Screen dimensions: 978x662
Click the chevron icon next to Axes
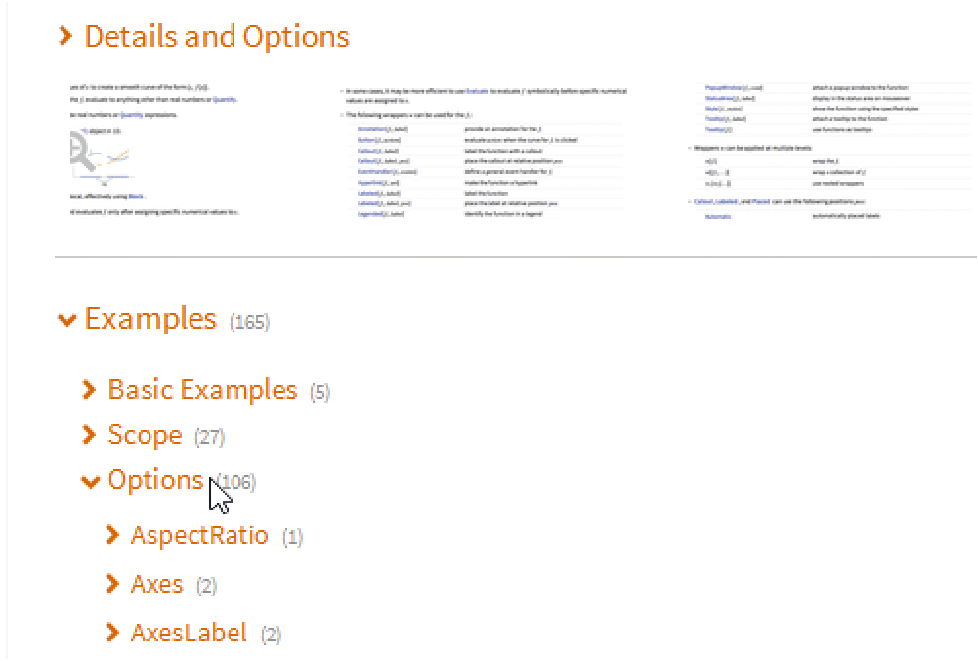[113, 584]
